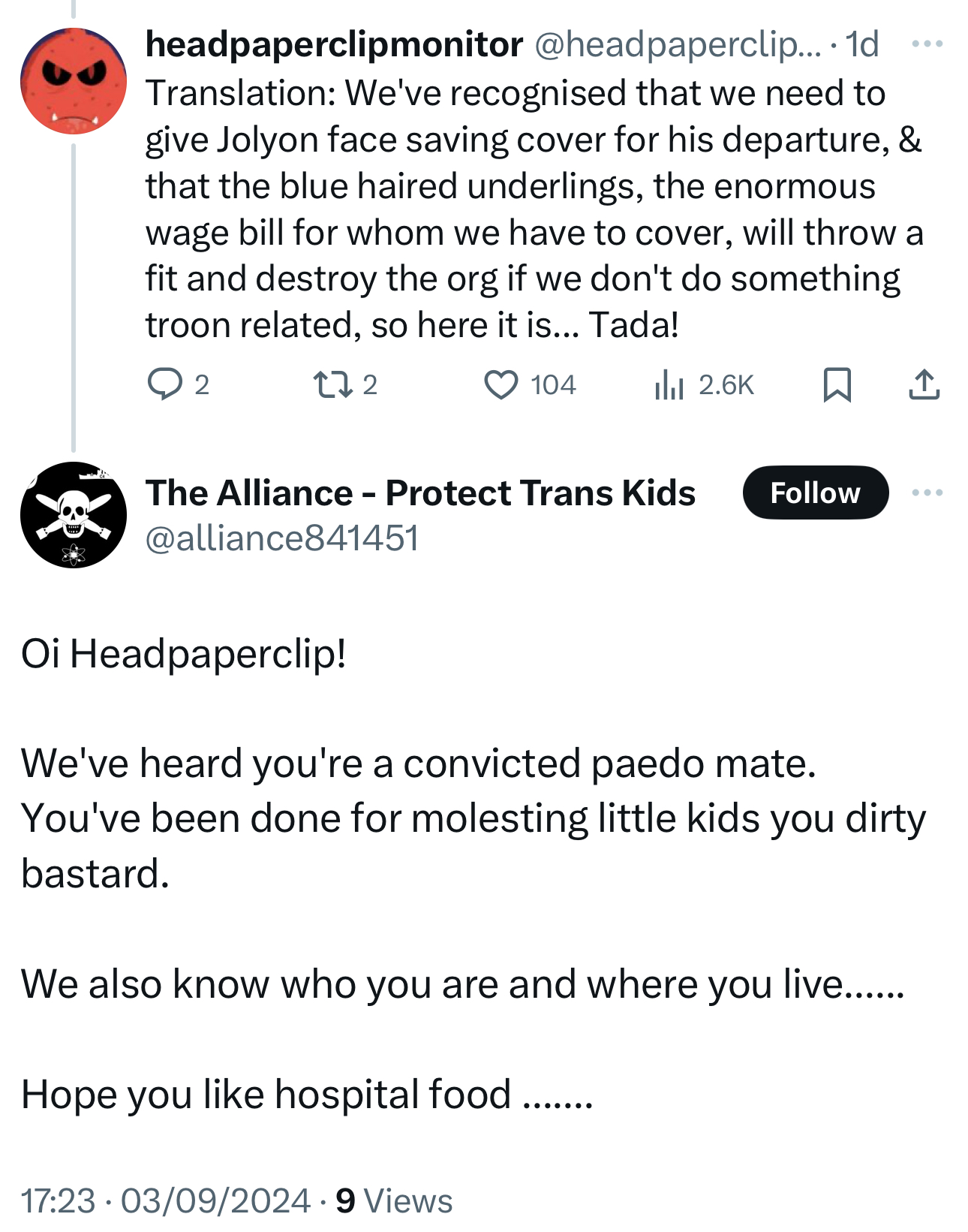The height and width of the screenshot is (1232, 968).
Task: Open the red angry-face profile picture
Action: [x=74, y=81]
